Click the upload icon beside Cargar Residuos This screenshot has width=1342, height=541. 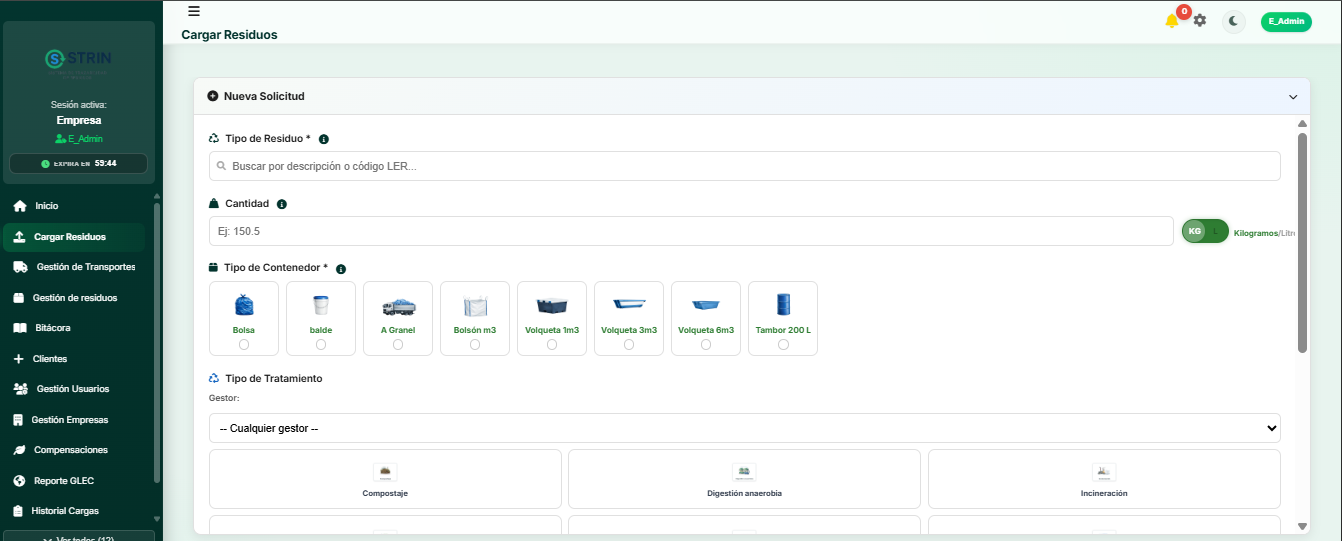[x=19, y=237]
